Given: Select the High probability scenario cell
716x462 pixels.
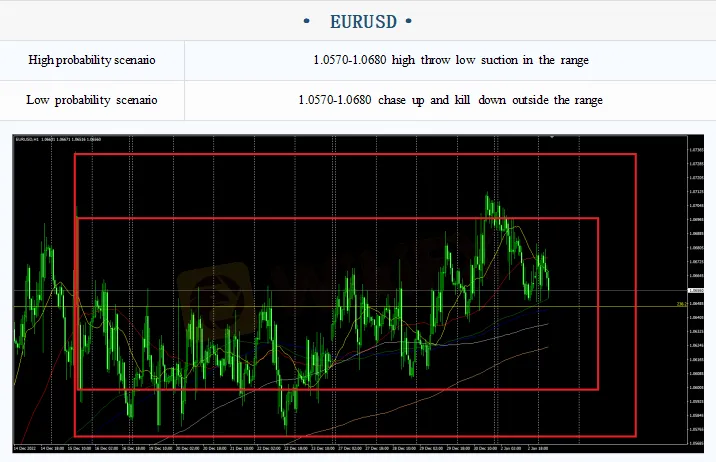Looking at the screenshot, I should (x=92, y=60).
